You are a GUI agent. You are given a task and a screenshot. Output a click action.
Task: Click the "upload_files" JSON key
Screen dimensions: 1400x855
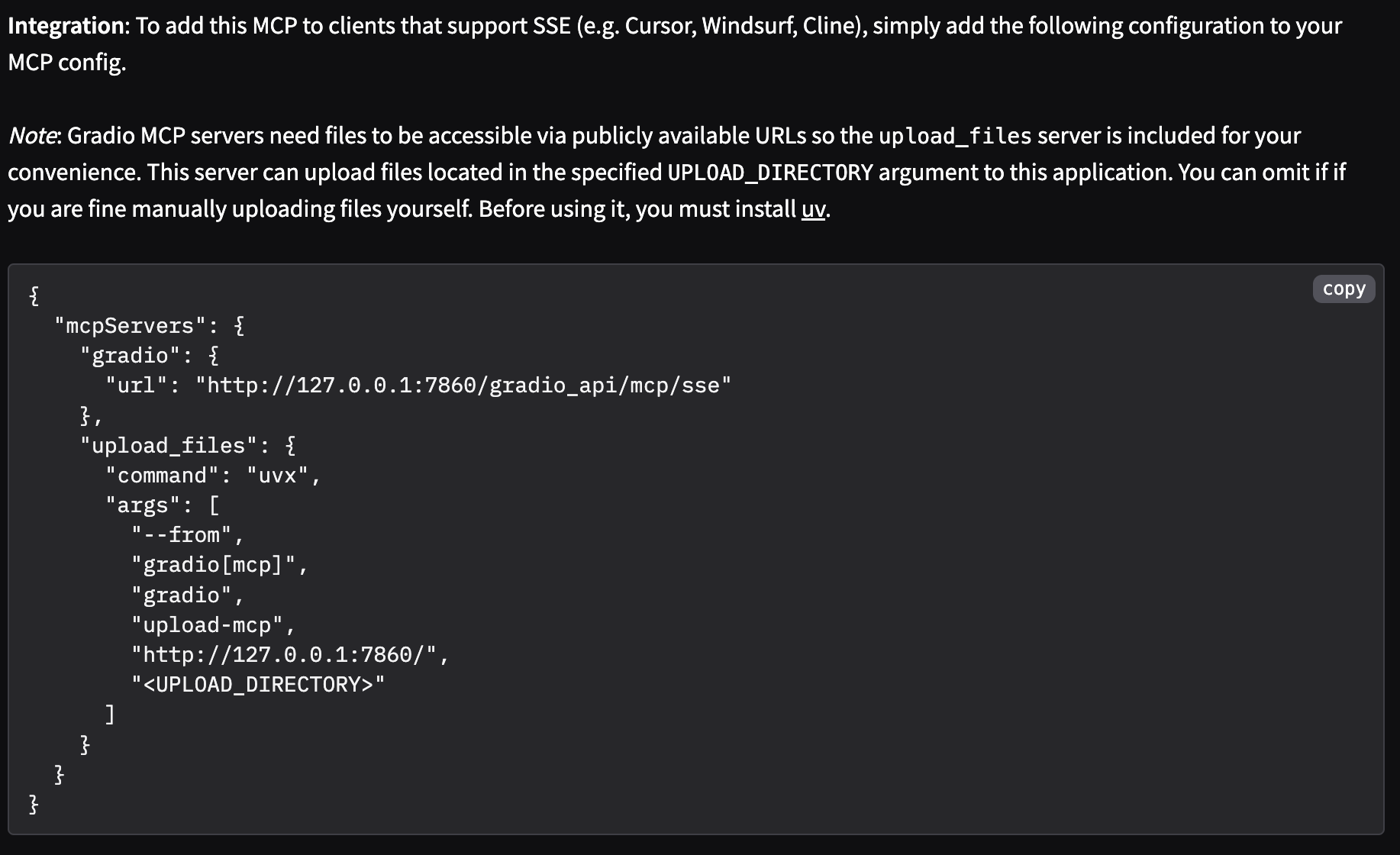click(x=169, y=446)
